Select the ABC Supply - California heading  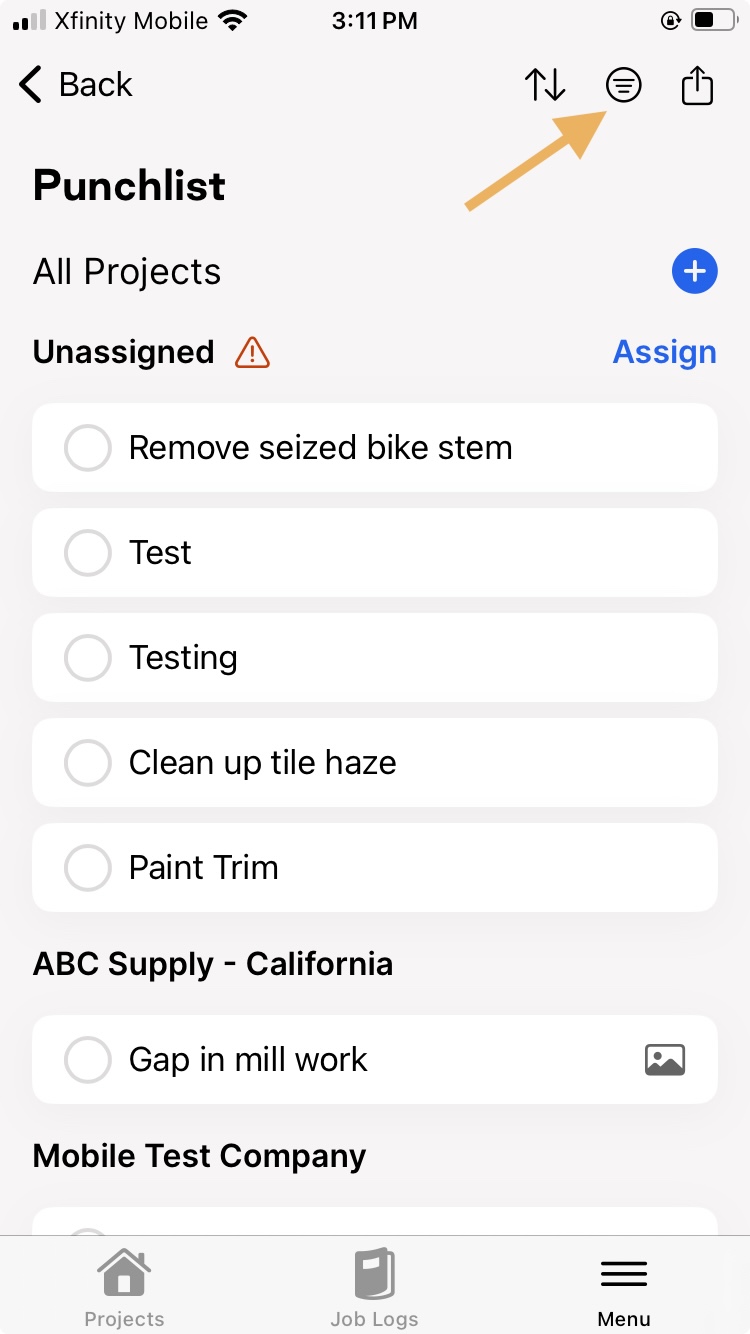213,964
